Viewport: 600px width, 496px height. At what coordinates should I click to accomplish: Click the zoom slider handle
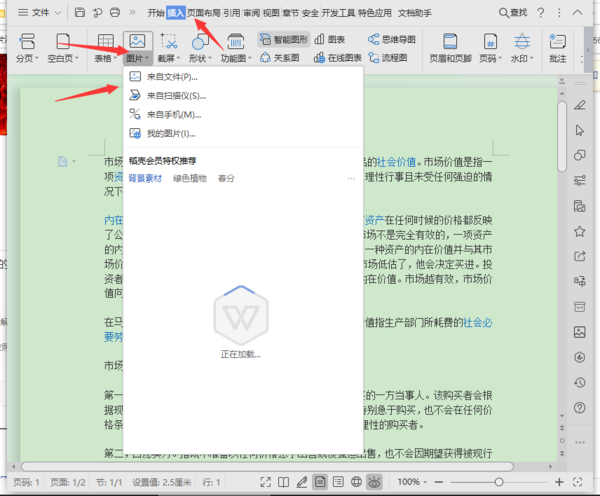point(499,482)
